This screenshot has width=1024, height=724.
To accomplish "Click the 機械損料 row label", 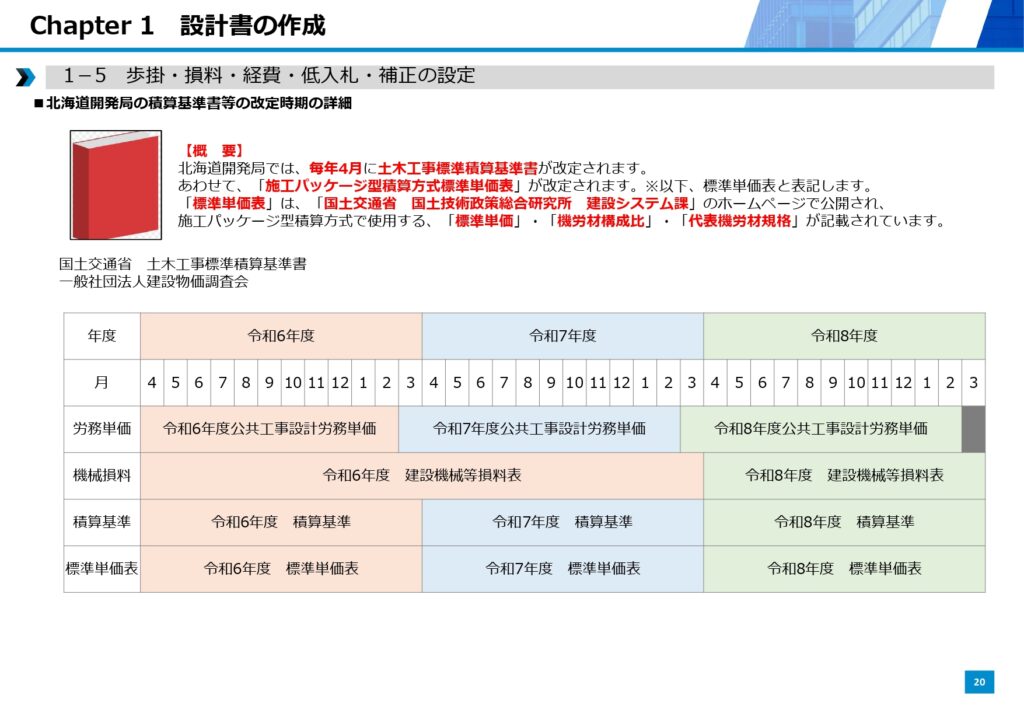I will 102,476.
